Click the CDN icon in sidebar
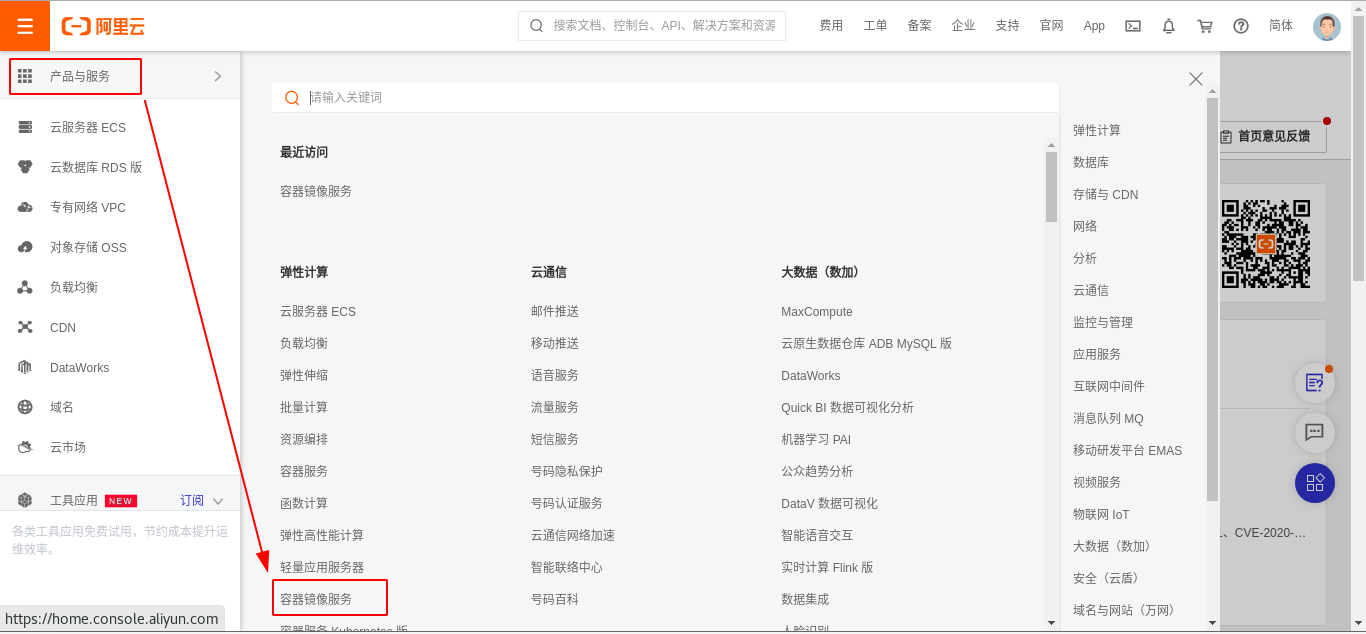Screen dimensions: 1366x634 point(25,327)
